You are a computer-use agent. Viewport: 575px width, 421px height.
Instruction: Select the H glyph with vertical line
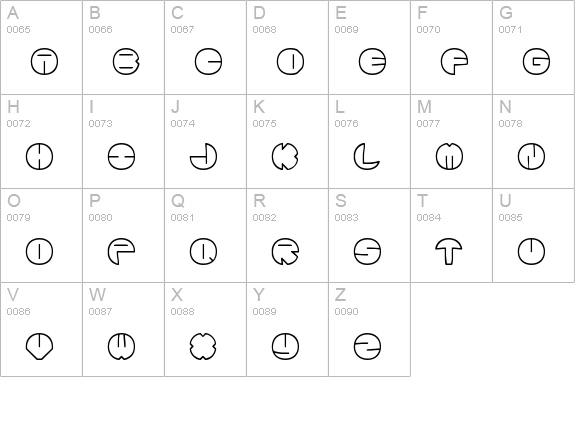coord(39,156)
